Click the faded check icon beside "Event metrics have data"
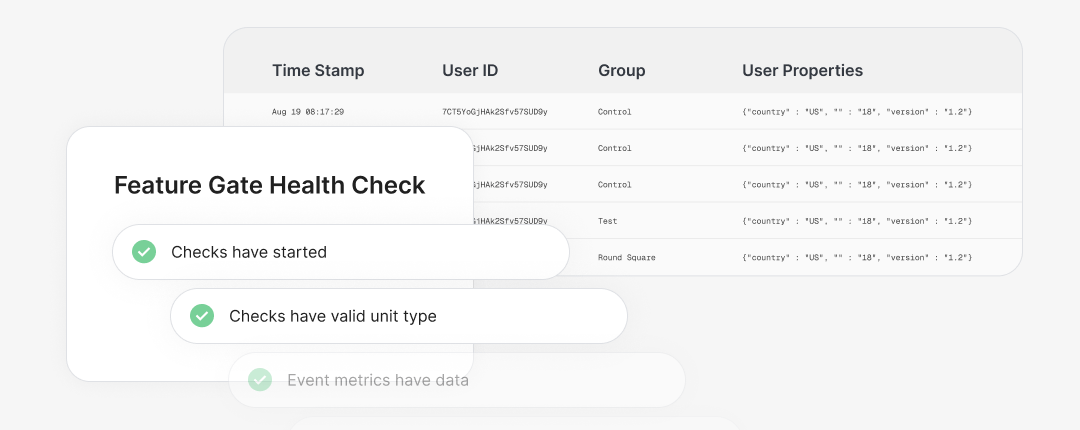 [260, 380]
